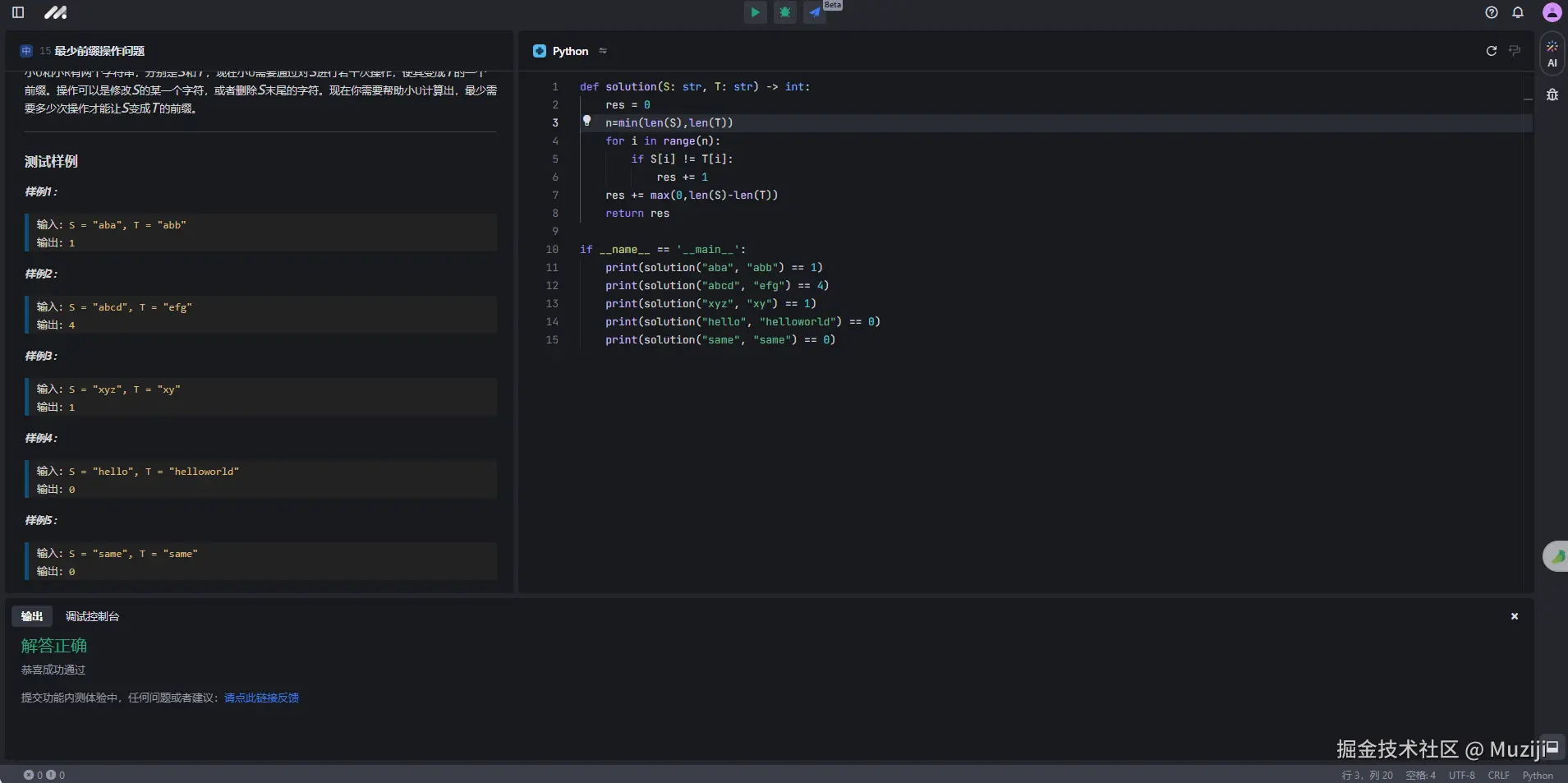This screenshot has height=783, width=1568.
Task: Run the code with the green play button
Action: pyautogui.click(x=755, y=12)
